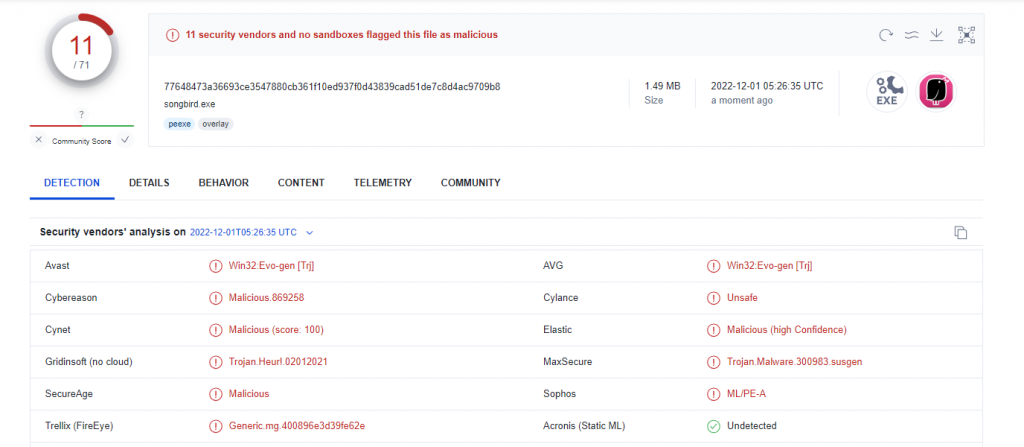The height and width of the screenshot is (447, 1024).
Task: Expand the analysis date dropdown chevron
Action: point(310,233)
